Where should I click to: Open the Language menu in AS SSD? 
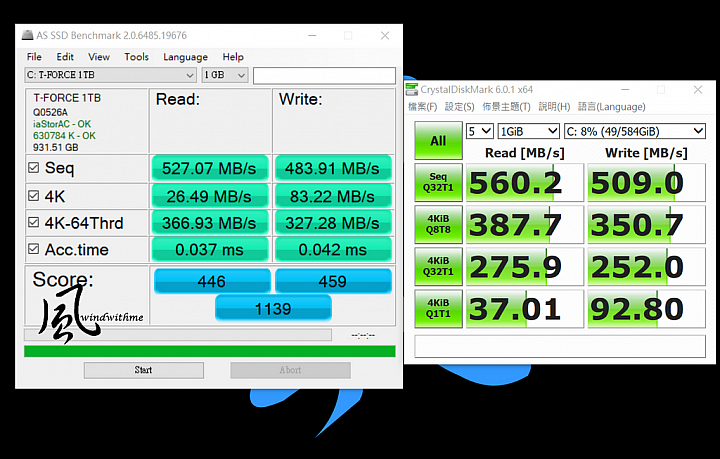186,57
